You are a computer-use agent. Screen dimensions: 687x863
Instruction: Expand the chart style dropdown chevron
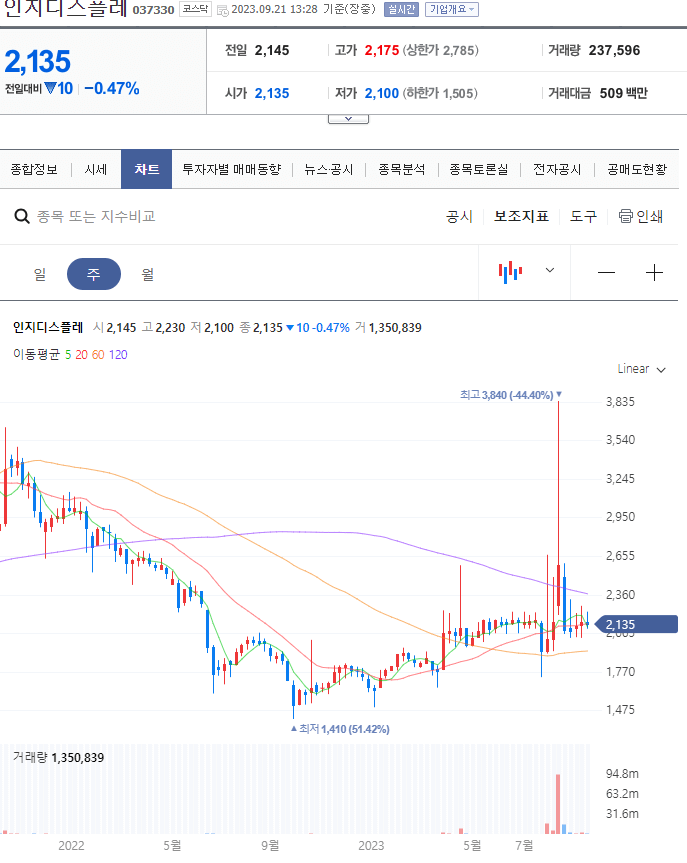tap(549, 271)
